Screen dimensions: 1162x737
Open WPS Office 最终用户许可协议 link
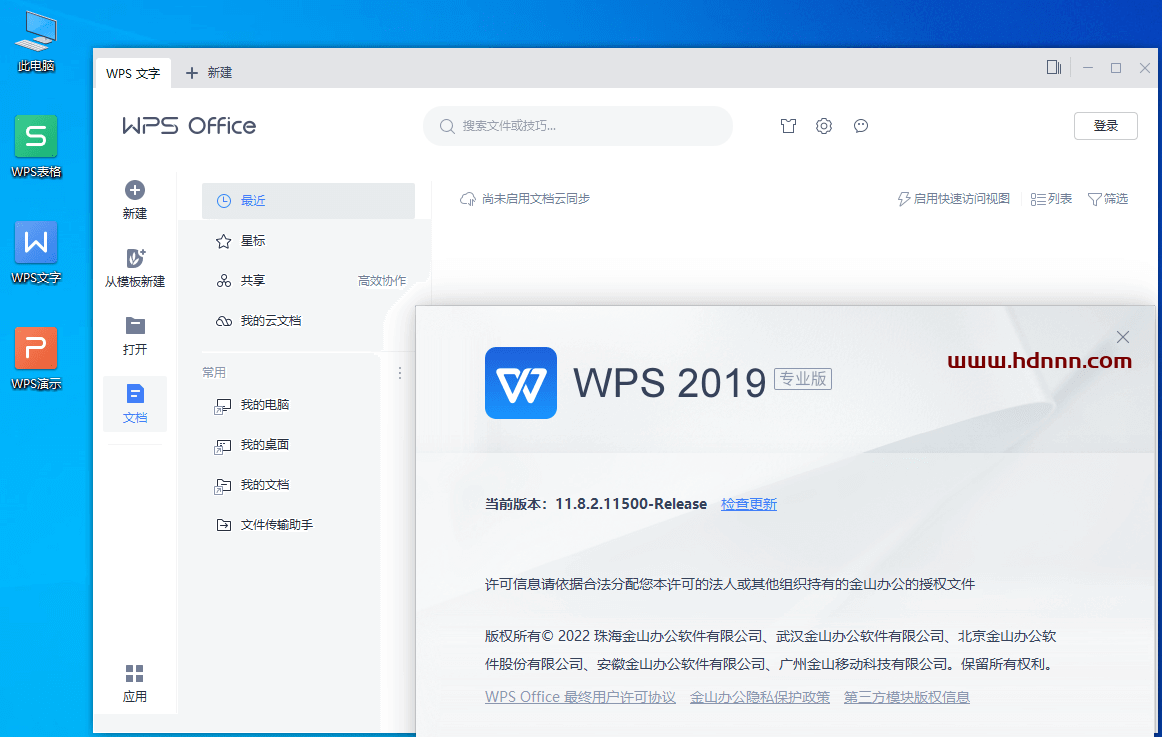tap(580, 697)
